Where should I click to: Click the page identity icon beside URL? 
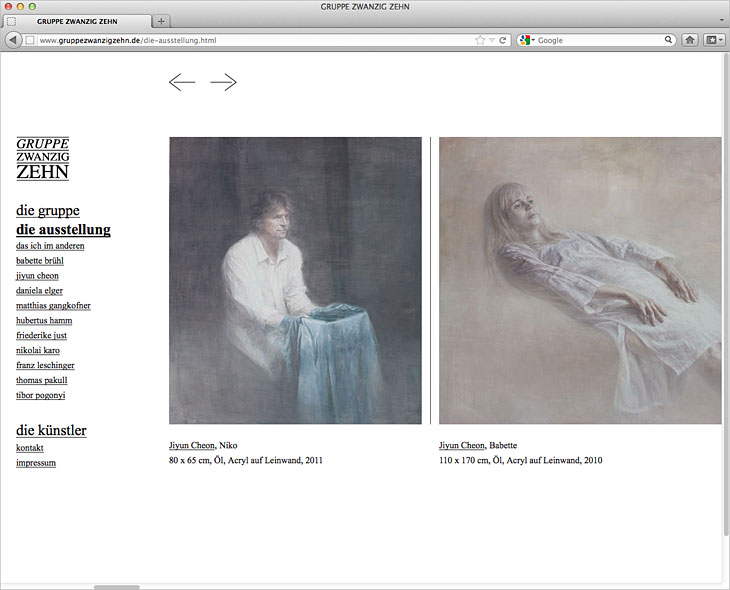30,41
